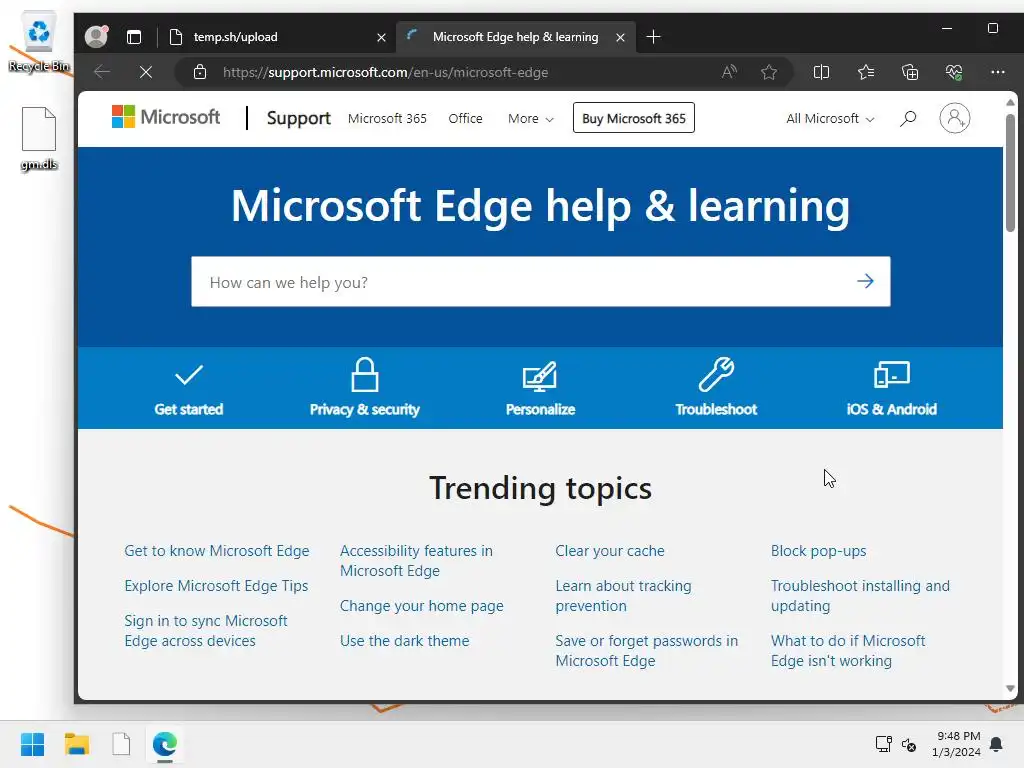
Task: Open iOS & Android devices category
Action: click(x=891, y=389)
